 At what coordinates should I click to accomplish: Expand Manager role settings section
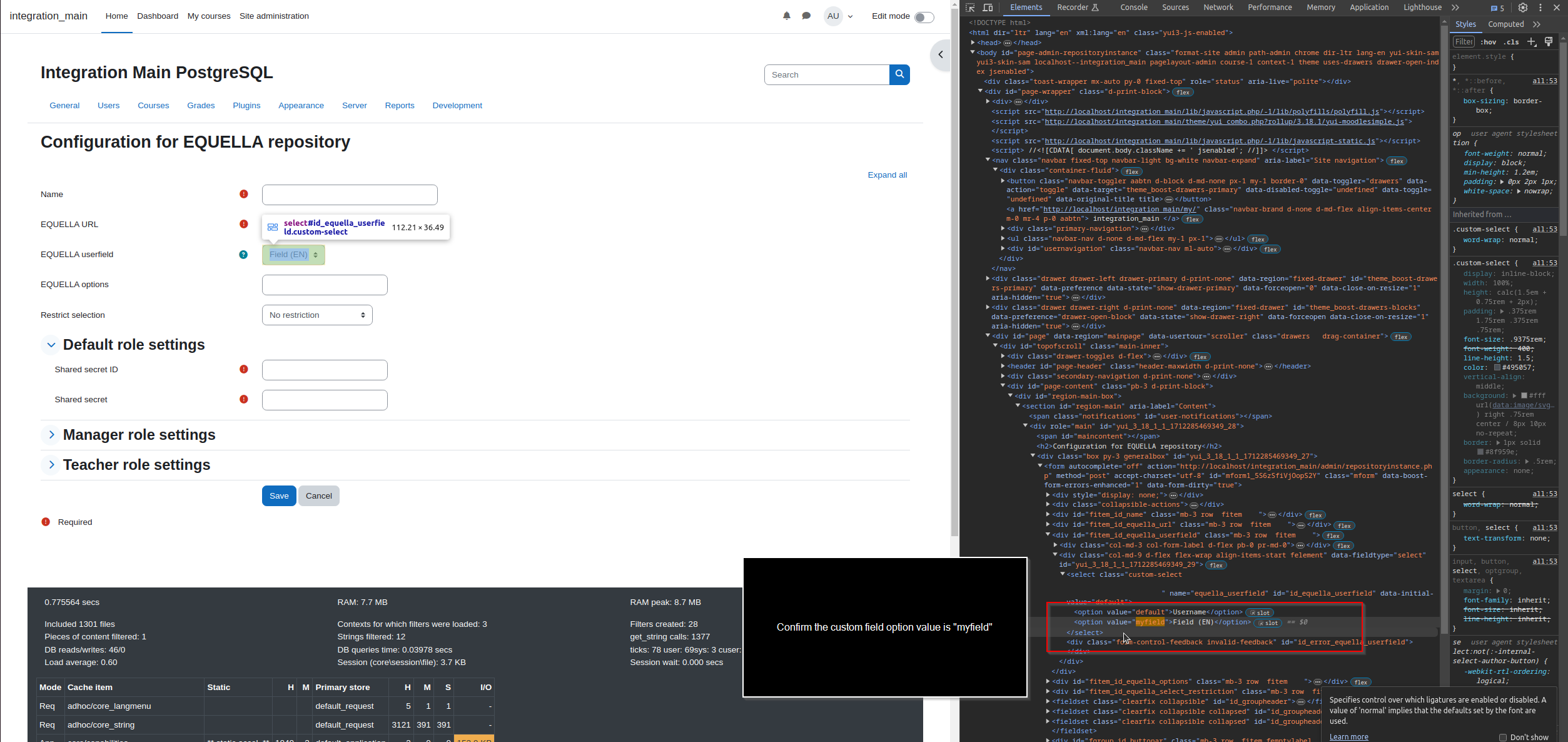pyautogui.click(x=51, y=435)
